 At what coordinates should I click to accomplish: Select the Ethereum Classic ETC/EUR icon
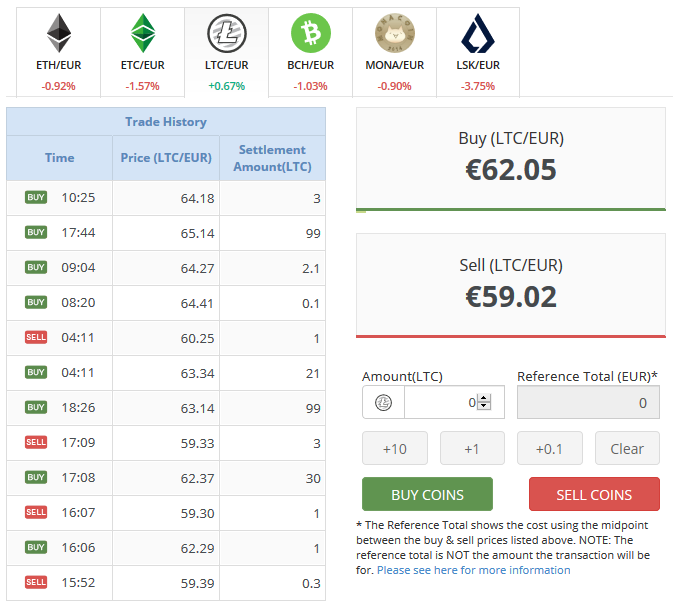pyautogui.click(x=143, y=33)
